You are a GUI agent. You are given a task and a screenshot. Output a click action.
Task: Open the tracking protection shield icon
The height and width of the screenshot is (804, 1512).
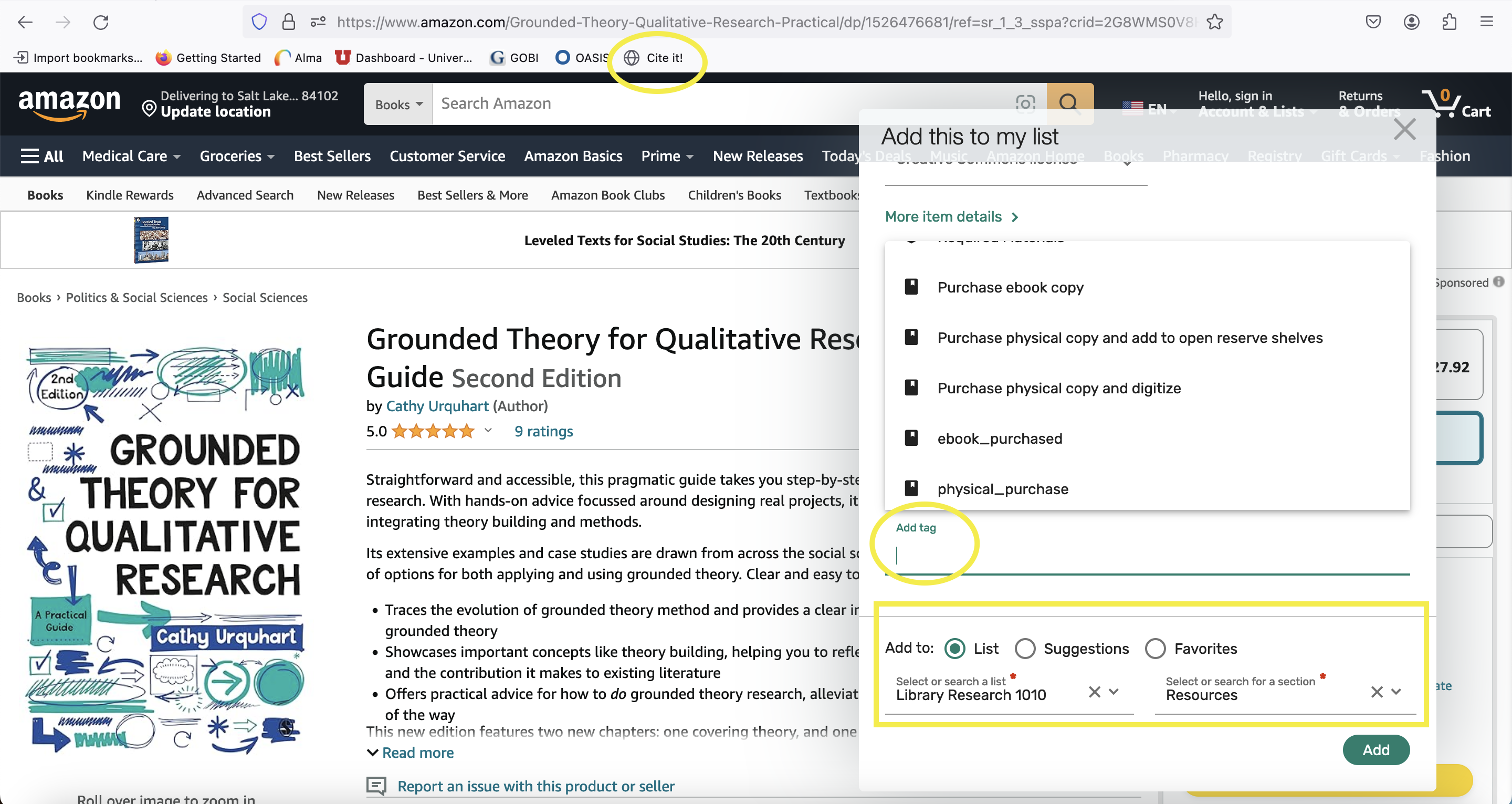tap(259, 22)
